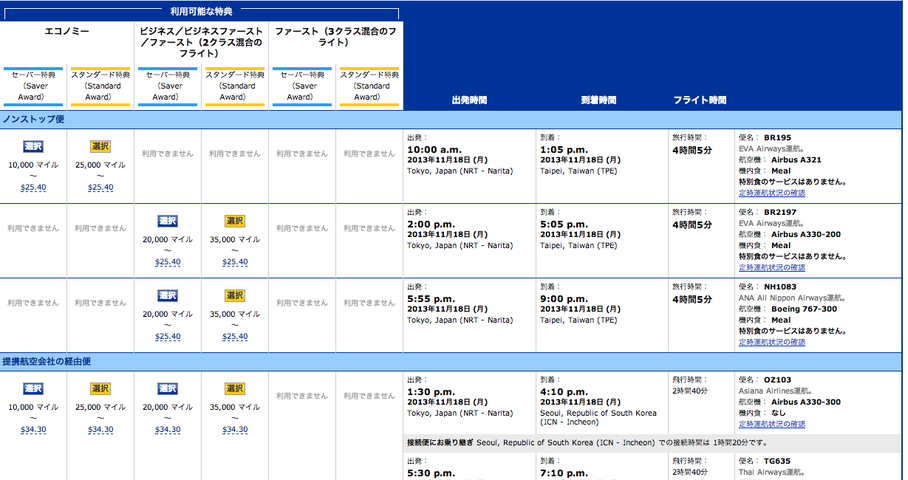908x480 pixels.
Task: Click the Seoul (ICN - Incheon) arrival city
Action: [x=599, y=417]
